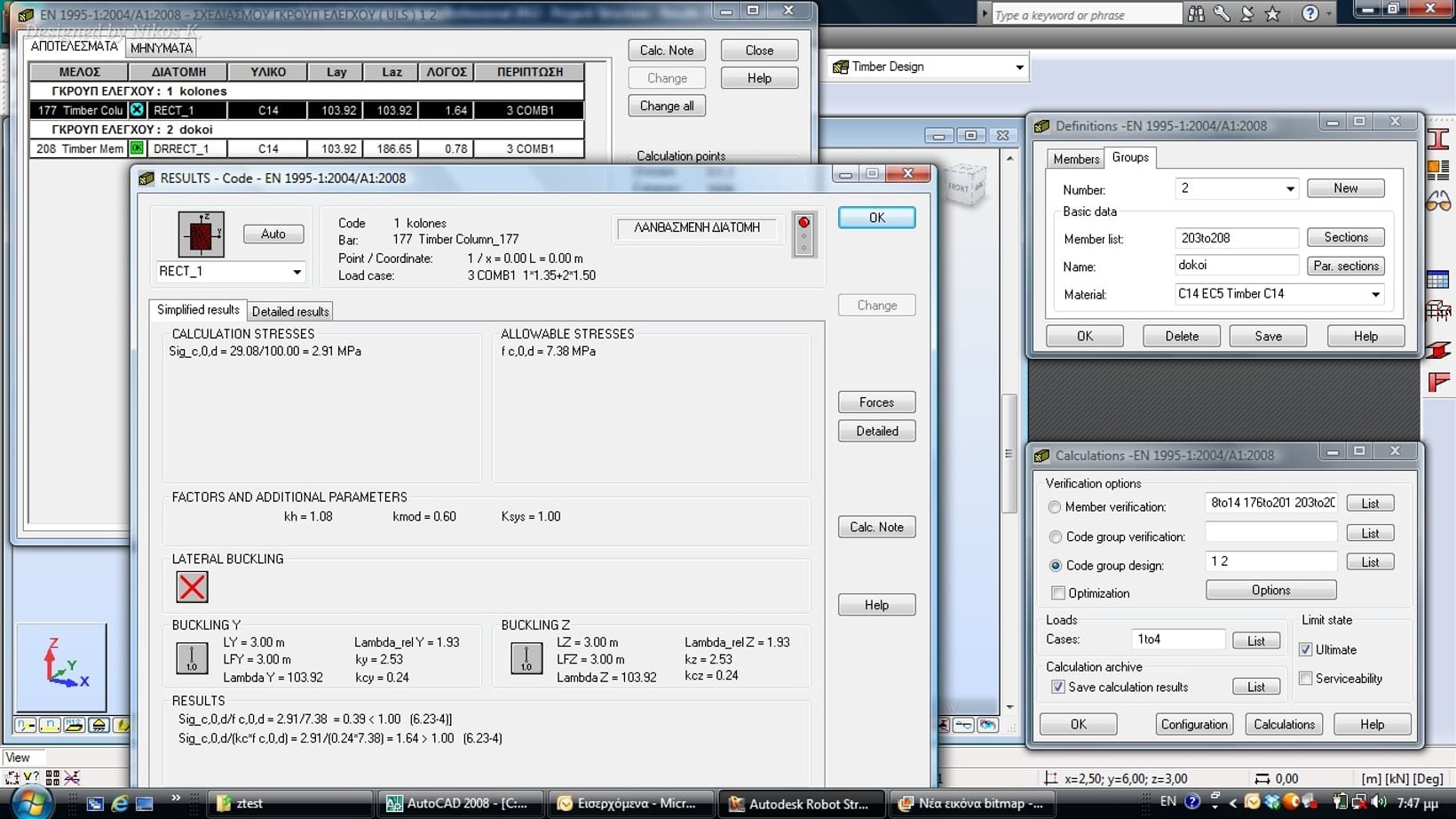Screen dimensions: 1456x819
Task: Expand the Material C14 EC5 Timber dropdown
Action: coord(1375,294)
